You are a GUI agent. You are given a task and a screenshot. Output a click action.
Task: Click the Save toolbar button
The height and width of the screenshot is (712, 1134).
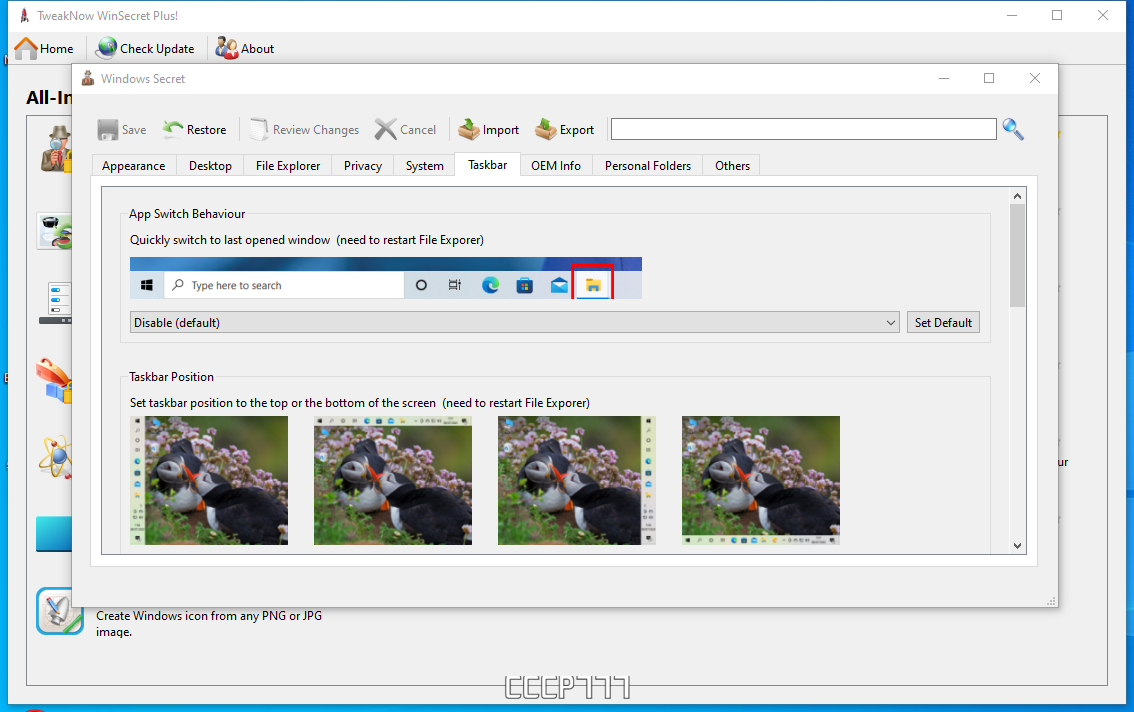122,130
